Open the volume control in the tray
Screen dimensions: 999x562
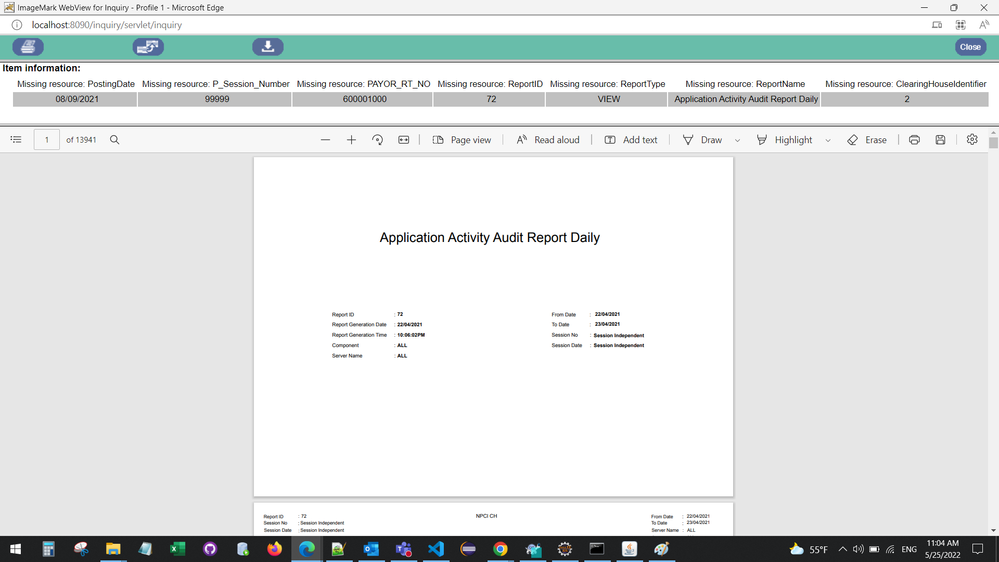click(858, 549)
